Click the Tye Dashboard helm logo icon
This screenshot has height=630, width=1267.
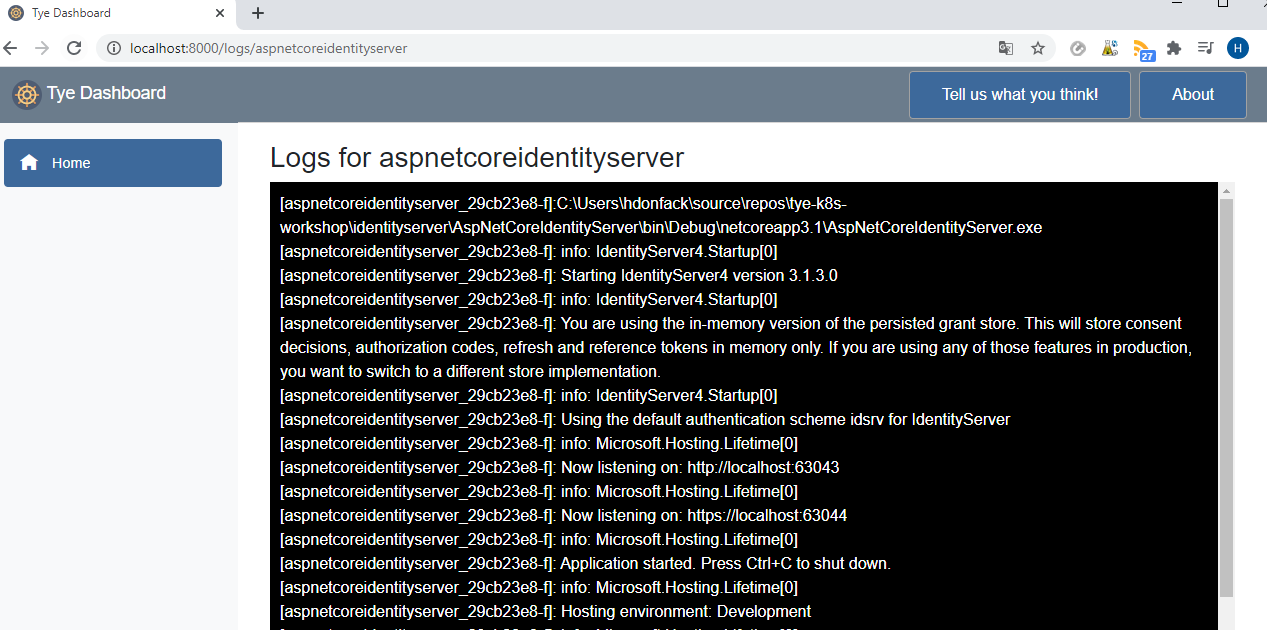(x=26, y=94)
